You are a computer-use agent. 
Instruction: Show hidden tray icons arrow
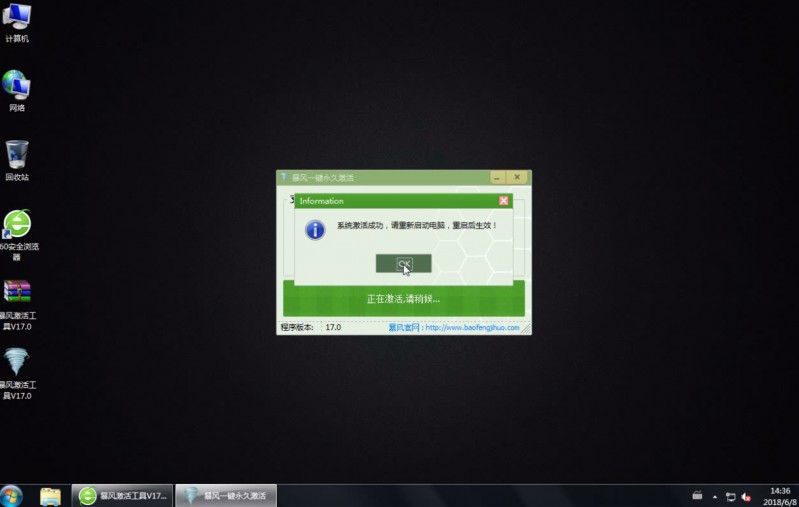pyautogui.click(x=715, y=496)
